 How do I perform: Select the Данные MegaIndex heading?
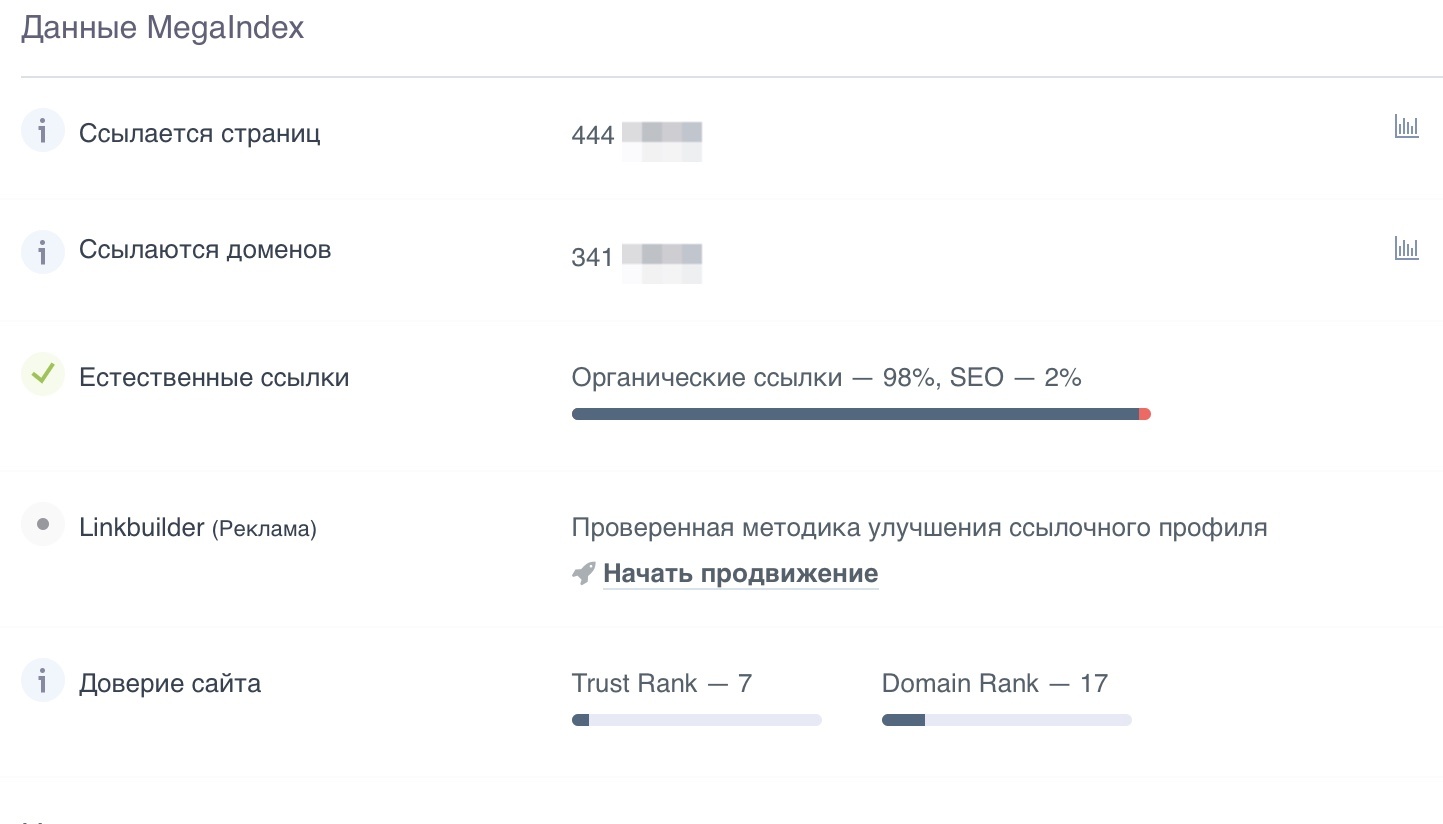click(162, 28)
